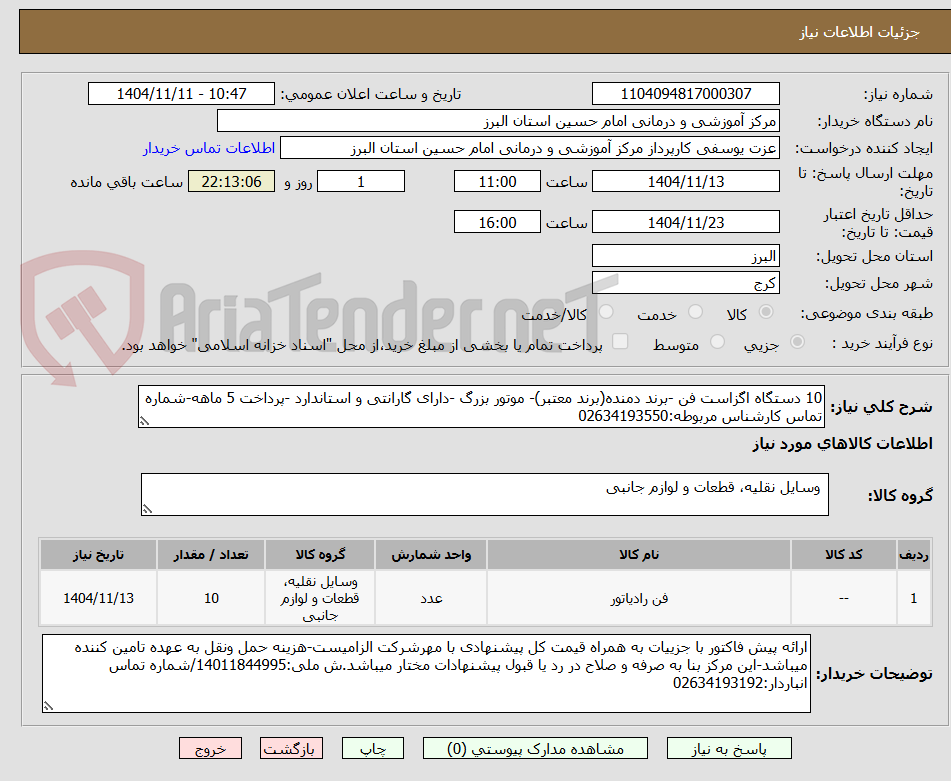Click the گروه کالا table column header
951x781 pixels.
(x=320, y=555)
